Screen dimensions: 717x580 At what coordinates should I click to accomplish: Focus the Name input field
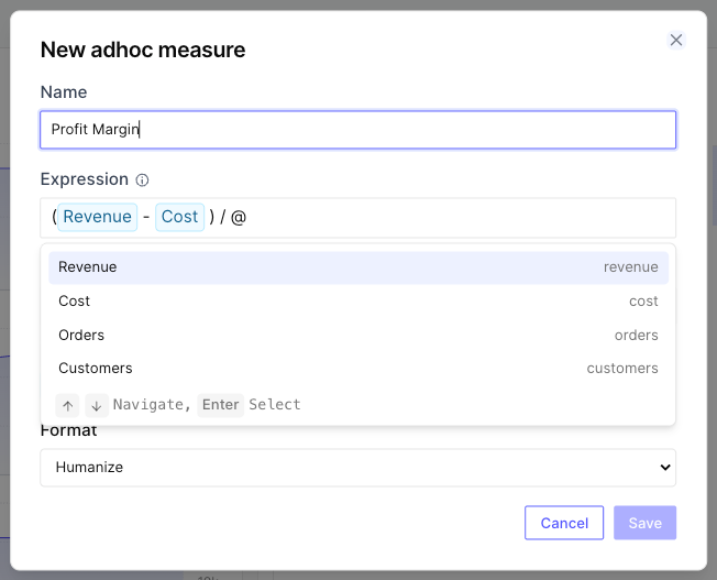358,129
